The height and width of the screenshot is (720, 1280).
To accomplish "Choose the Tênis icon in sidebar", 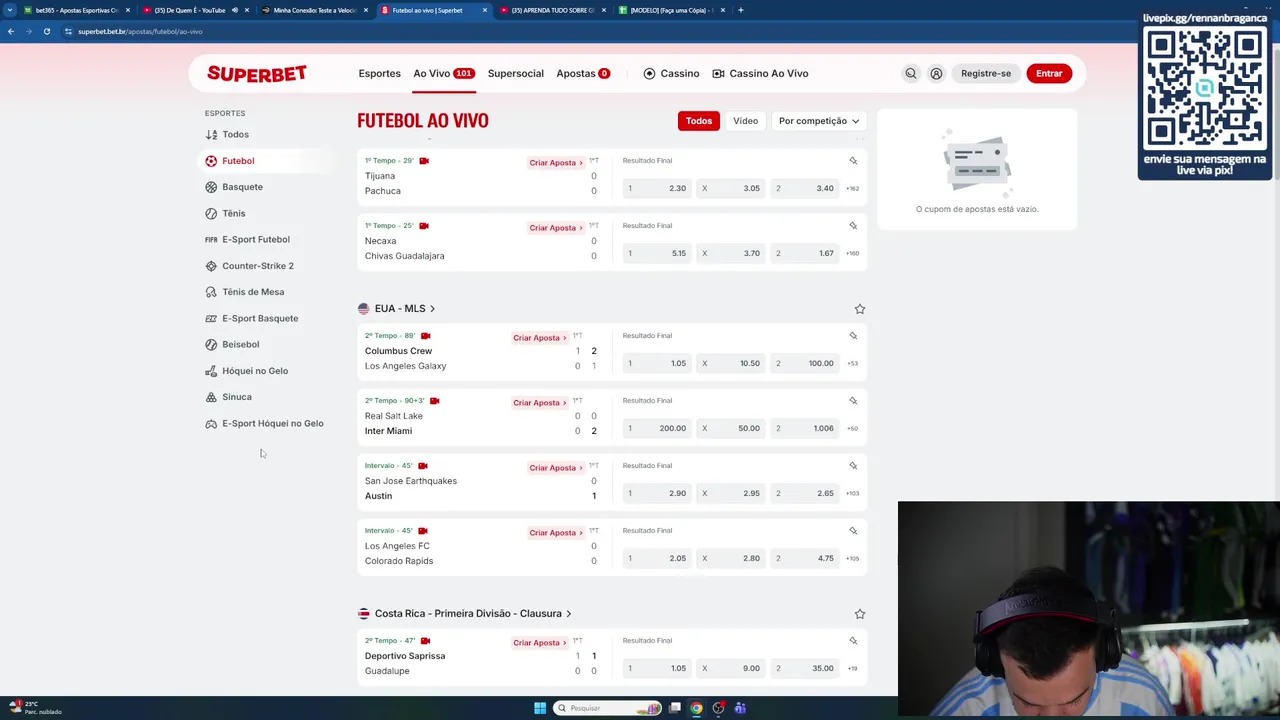I will [x=211, y=213].
